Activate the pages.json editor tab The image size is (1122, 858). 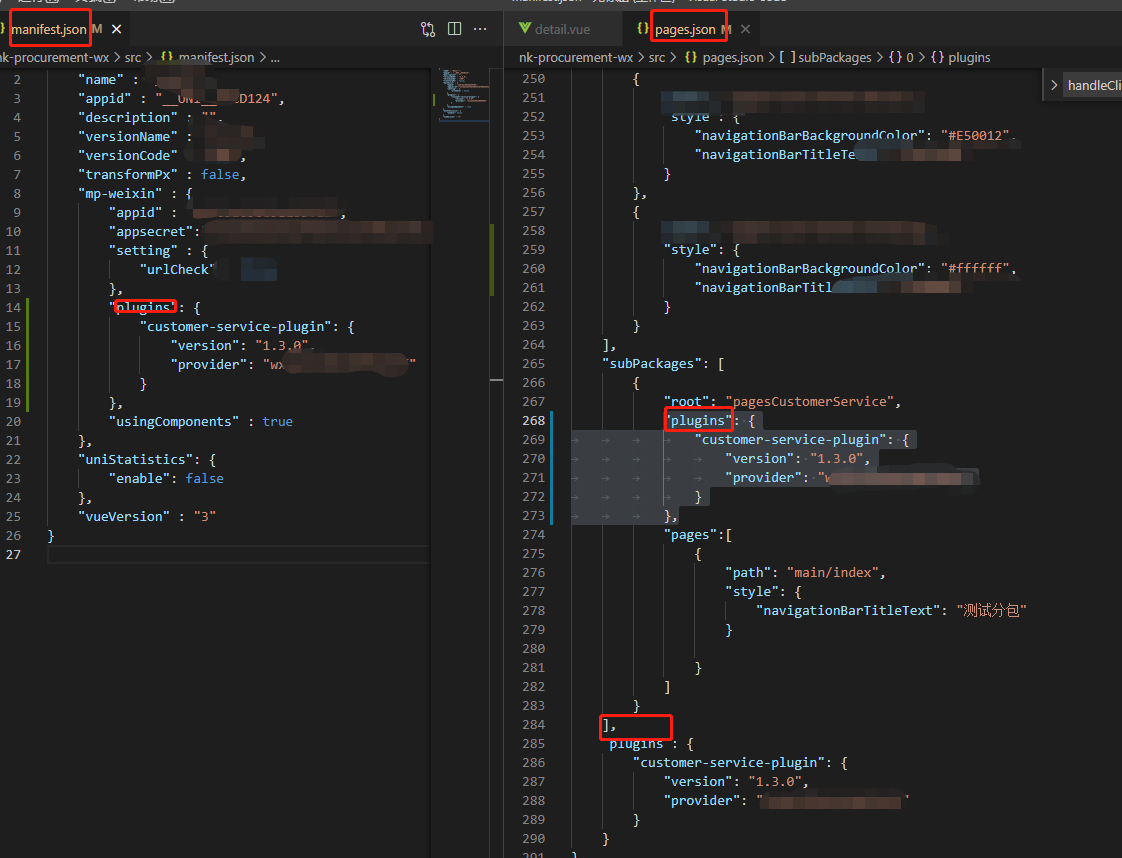tap(685, 29)
